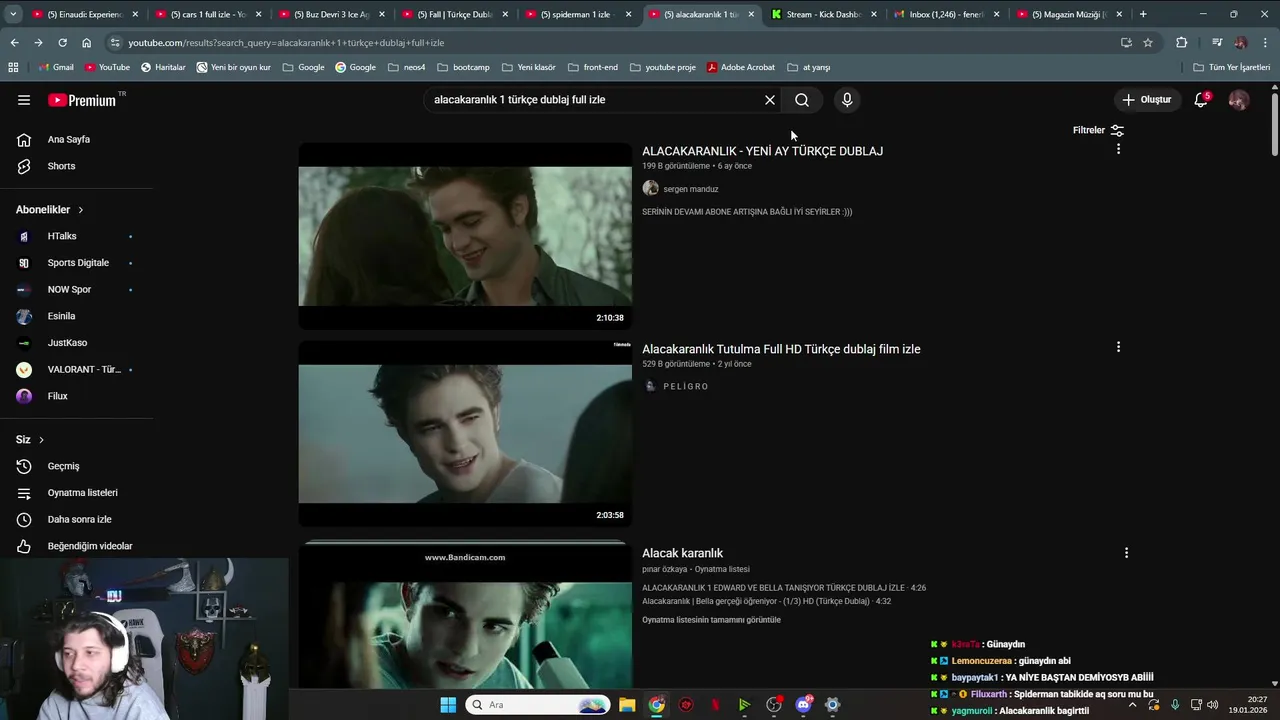The width and height of the screenshot is (1280, 720).
Task: Open Discord from the taskbar
Action: (x=803, y=705)
